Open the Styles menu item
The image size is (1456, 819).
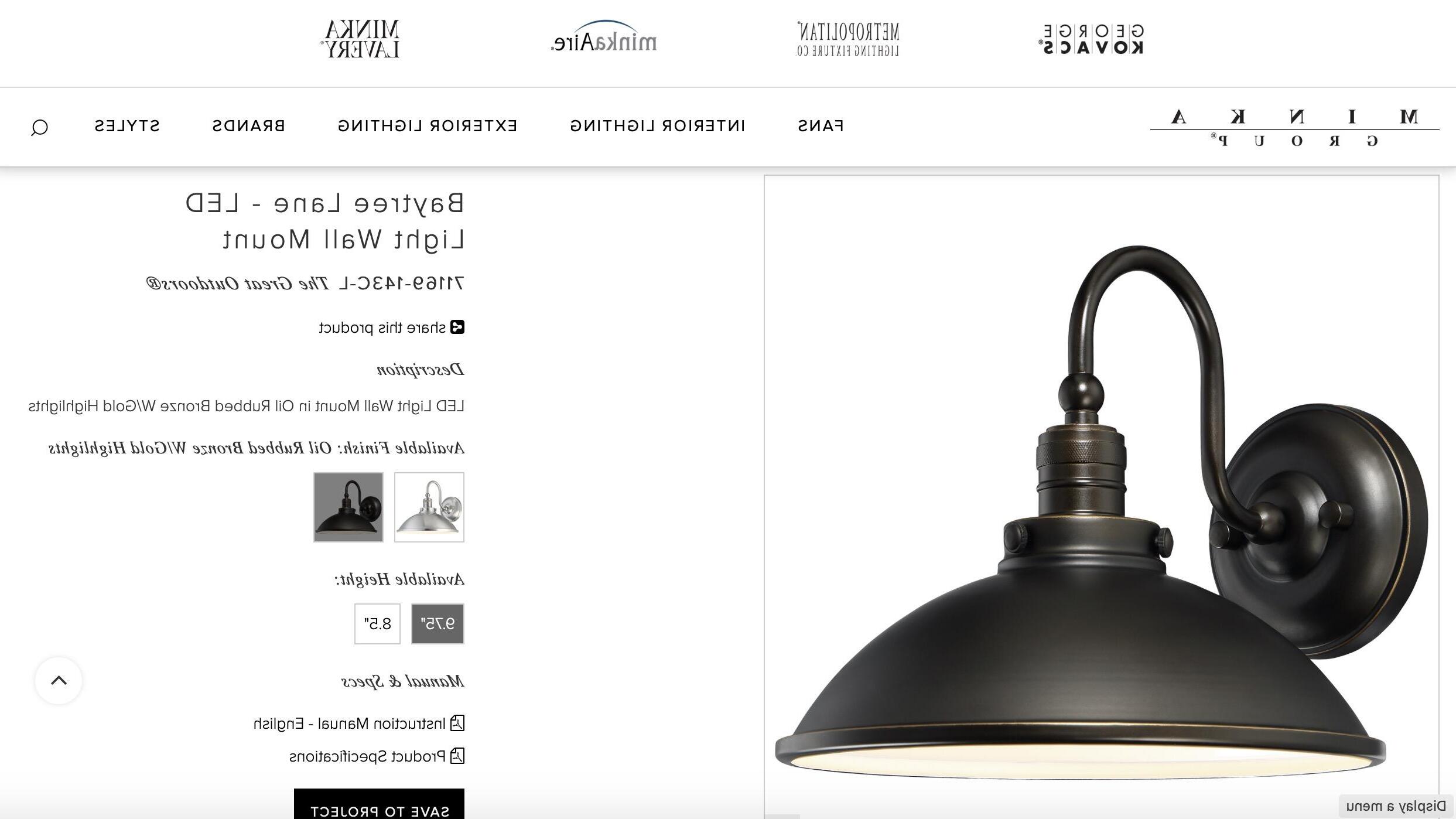click(x=127, y=126)
